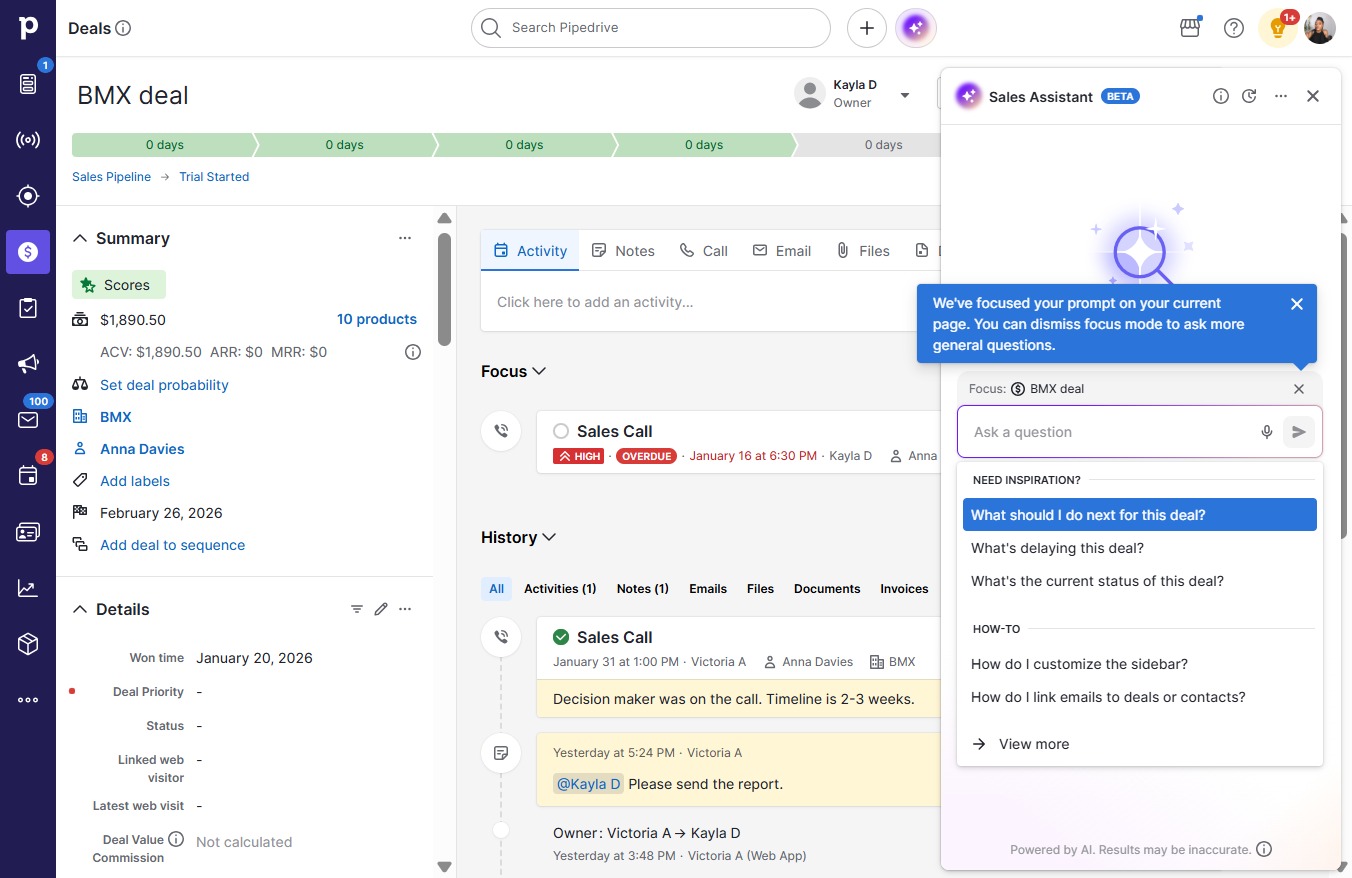1352x878 pixels.
Task: Open the Anna Davies contact link
Action: 142,449
